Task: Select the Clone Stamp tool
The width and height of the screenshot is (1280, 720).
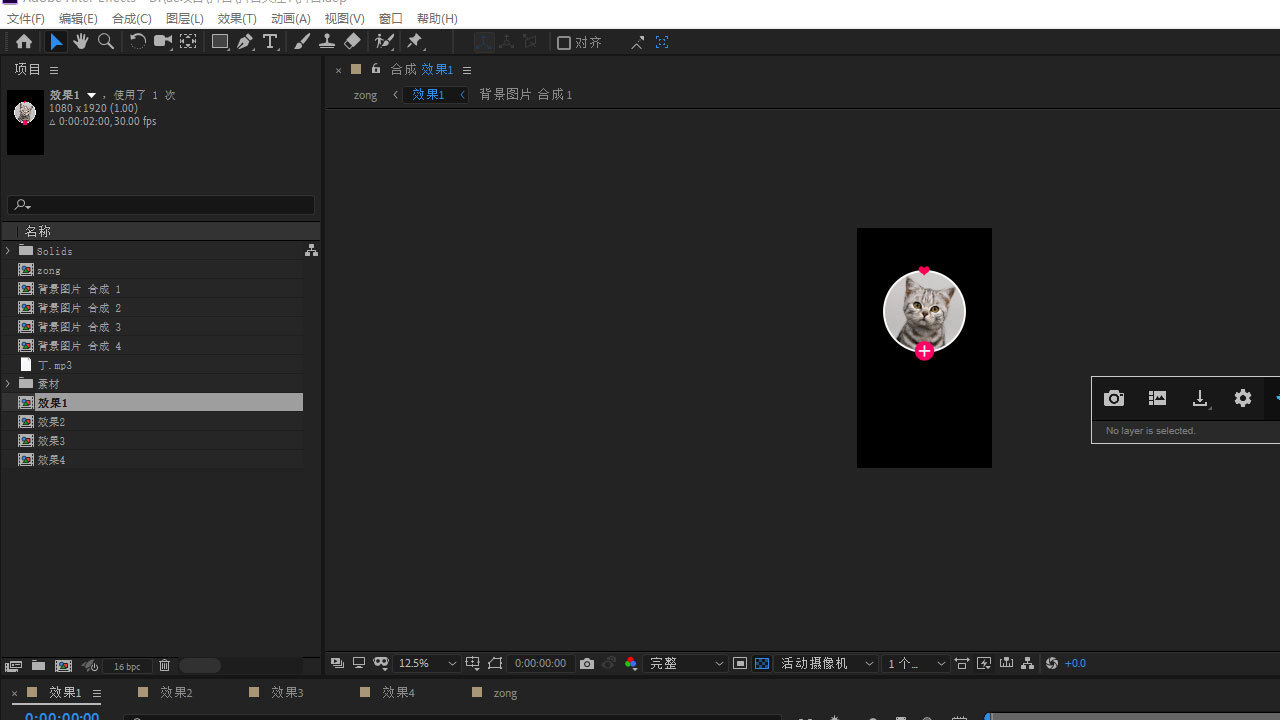Action: (x=327, y=42)
